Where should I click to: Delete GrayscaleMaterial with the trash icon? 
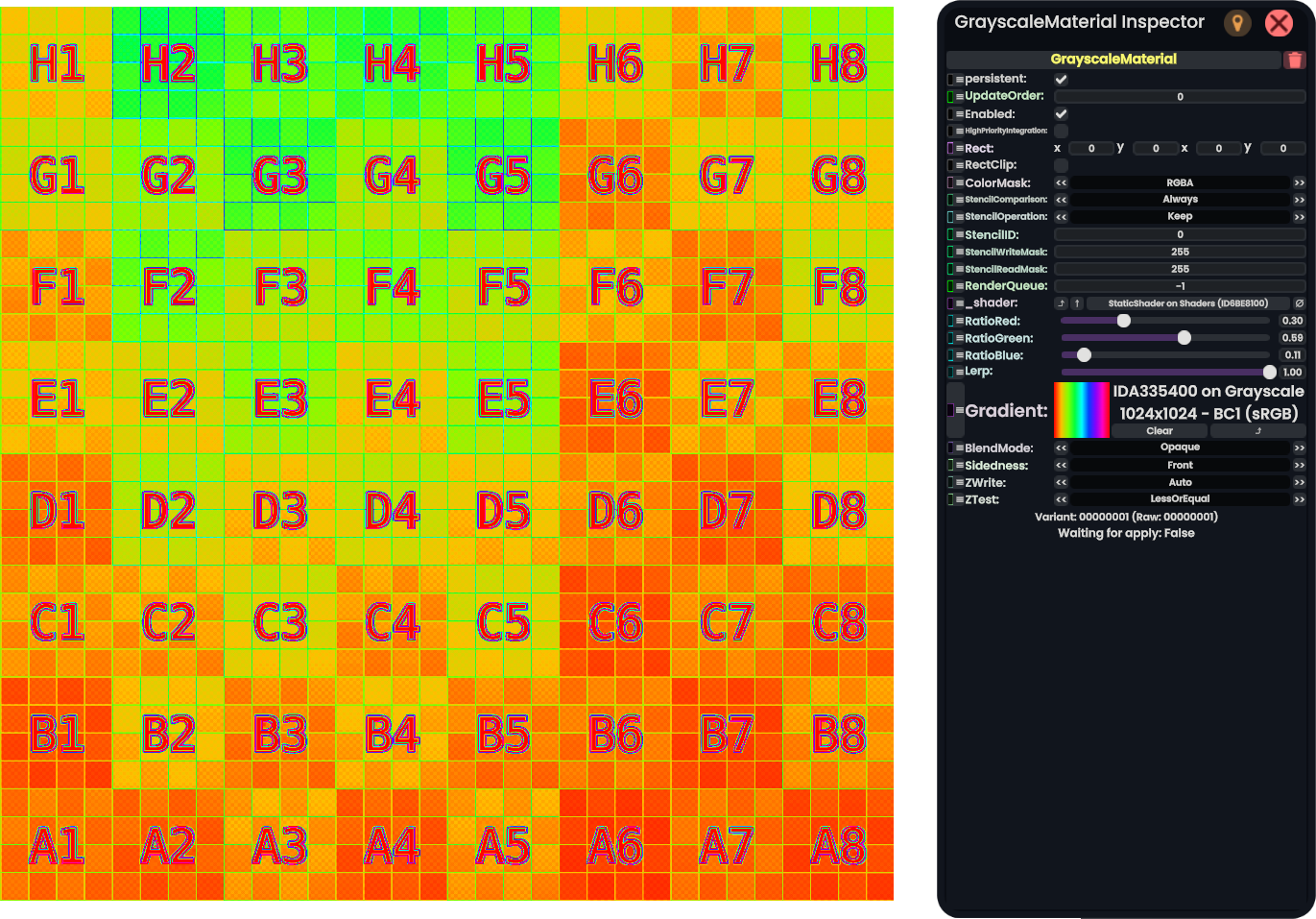click(1294, 60)
